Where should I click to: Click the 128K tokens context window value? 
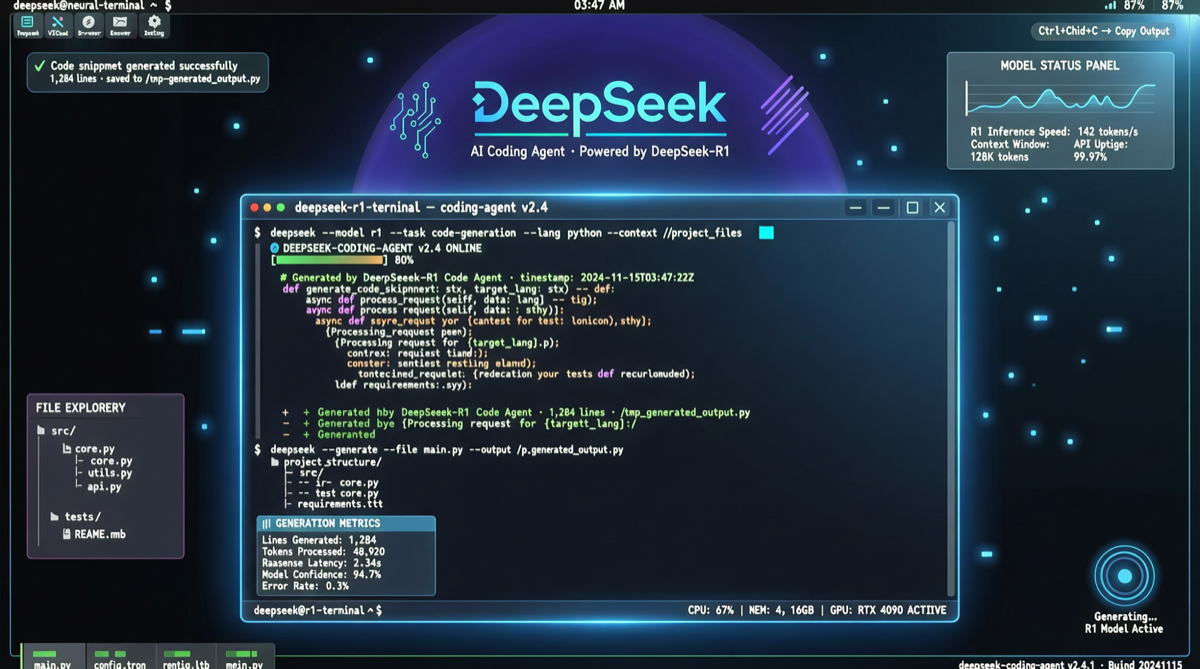pyautogui.click(x=999, y=158)
